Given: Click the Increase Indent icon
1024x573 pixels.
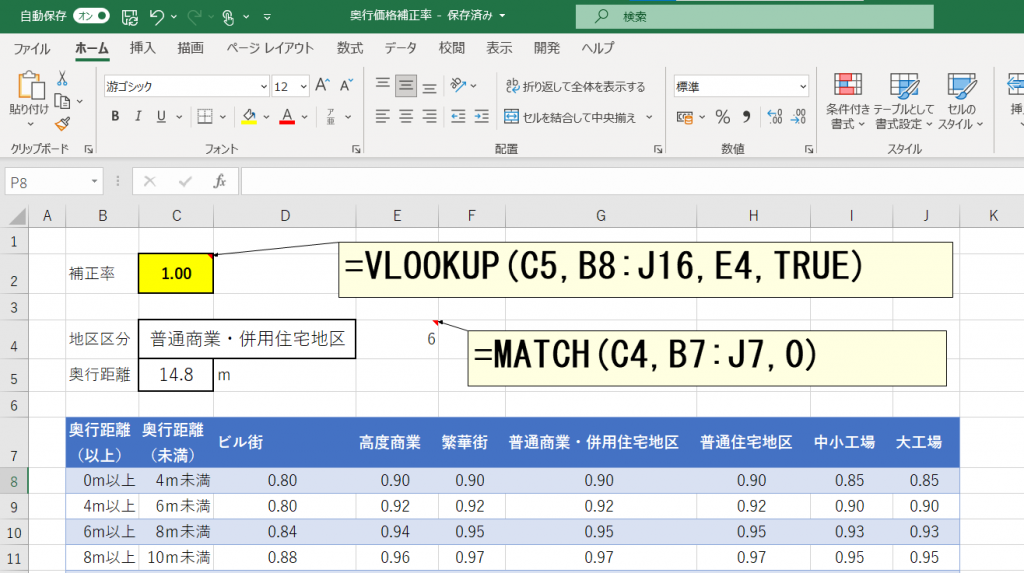Looking at the screenshot, I should coord(483,117).
